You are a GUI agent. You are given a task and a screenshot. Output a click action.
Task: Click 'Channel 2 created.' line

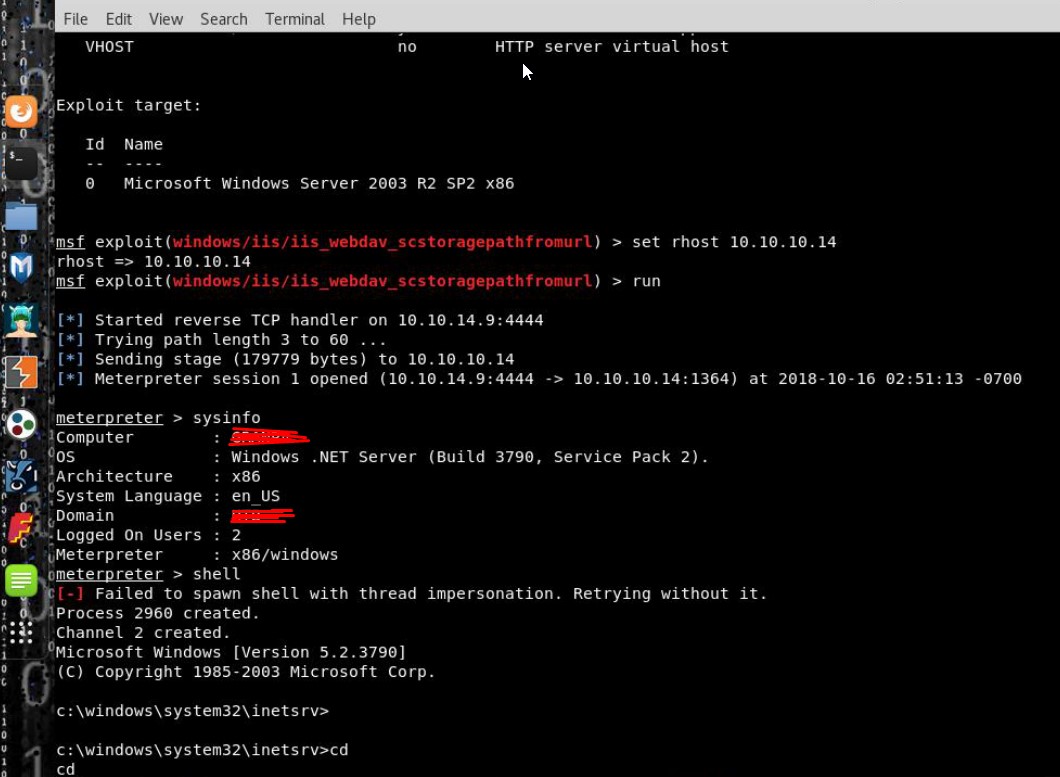point(143,633)
